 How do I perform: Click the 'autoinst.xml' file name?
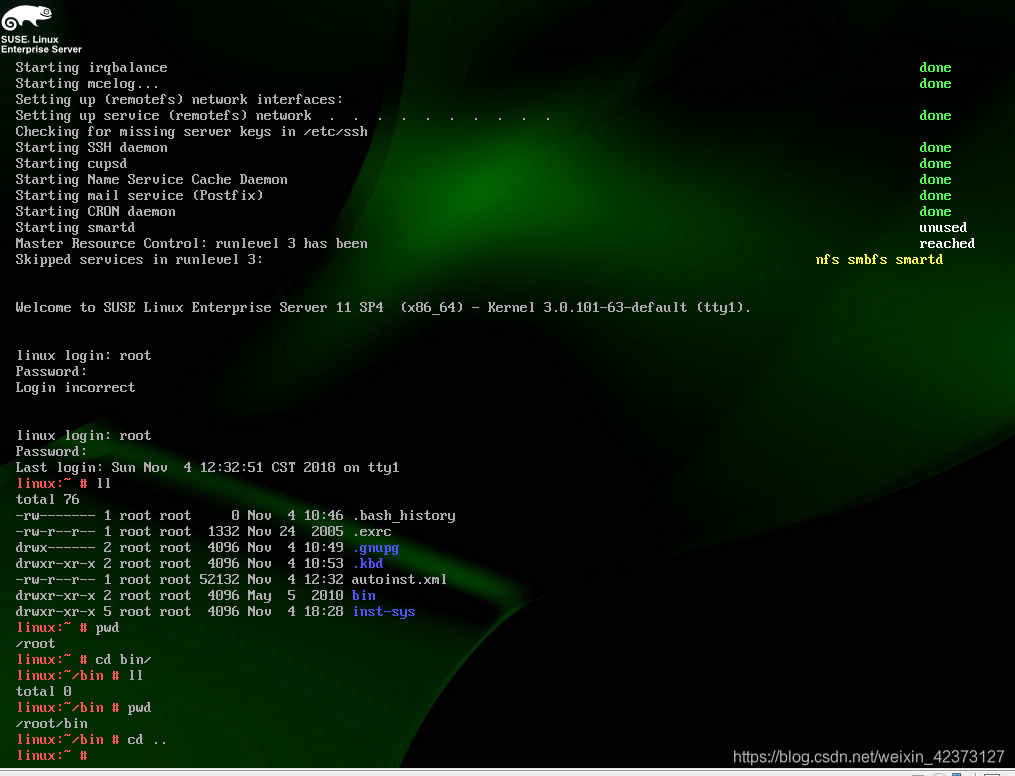tap(399, 580)
